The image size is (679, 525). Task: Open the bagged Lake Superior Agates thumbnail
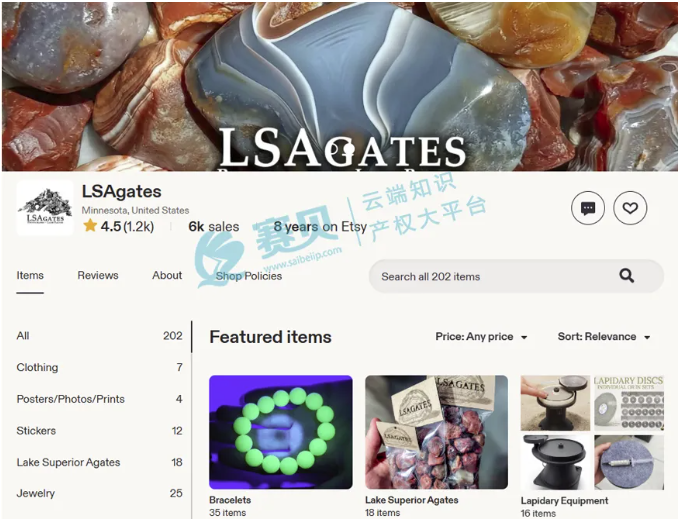click(x=436, y=432)
